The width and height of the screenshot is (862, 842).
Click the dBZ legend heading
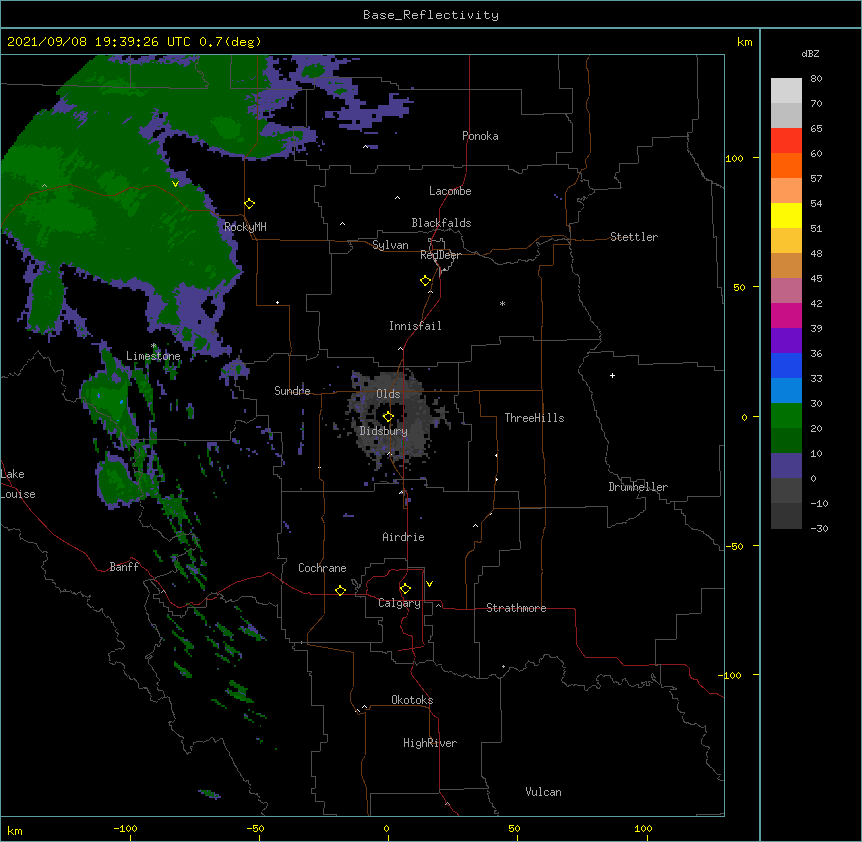click(810, 54)
